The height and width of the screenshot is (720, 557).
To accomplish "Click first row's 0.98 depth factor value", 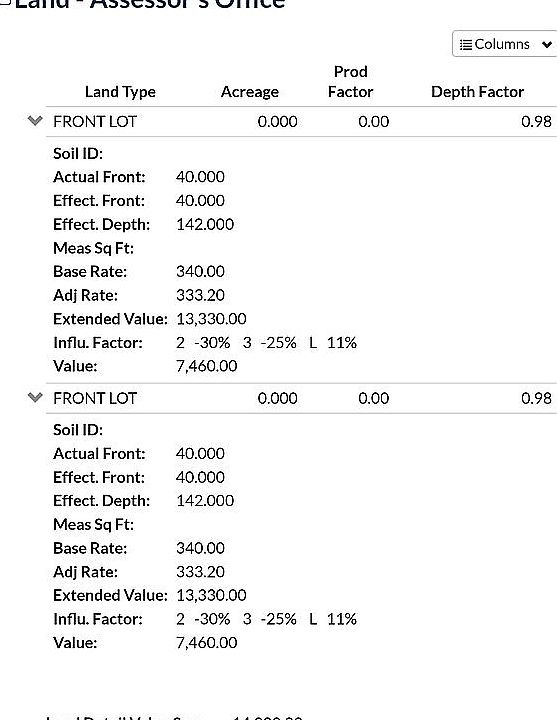I will coord(536,122).
